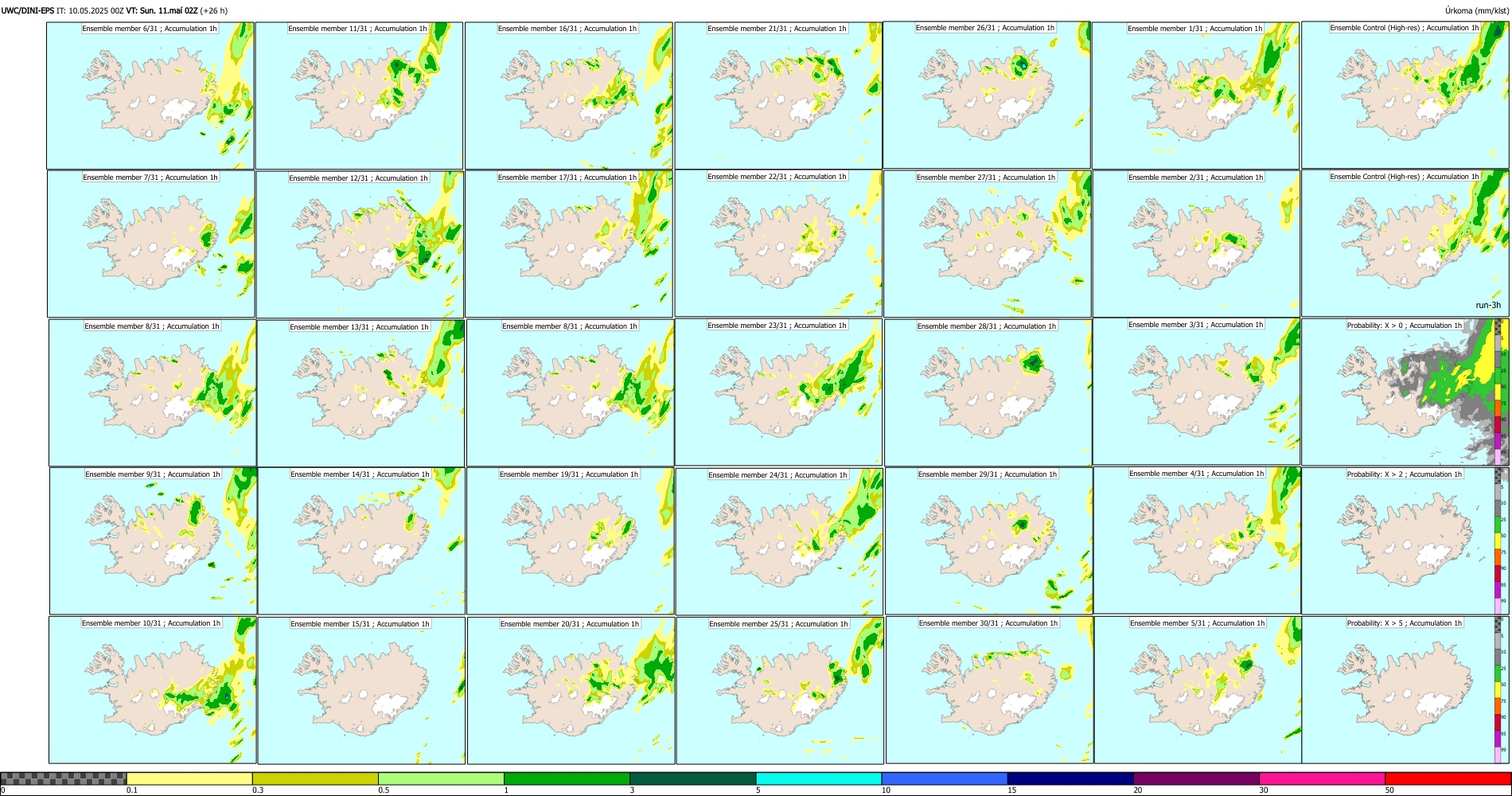
Task: View the Ensemble member 17/31 map
Action: (x=569, y=244)
